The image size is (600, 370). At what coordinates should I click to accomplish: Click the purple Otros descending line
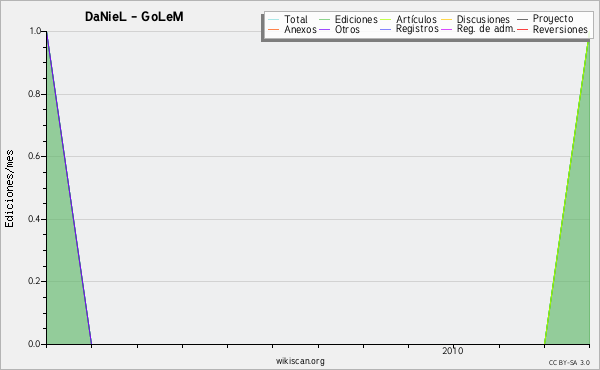pyautogui.click(x=69, y=187)
